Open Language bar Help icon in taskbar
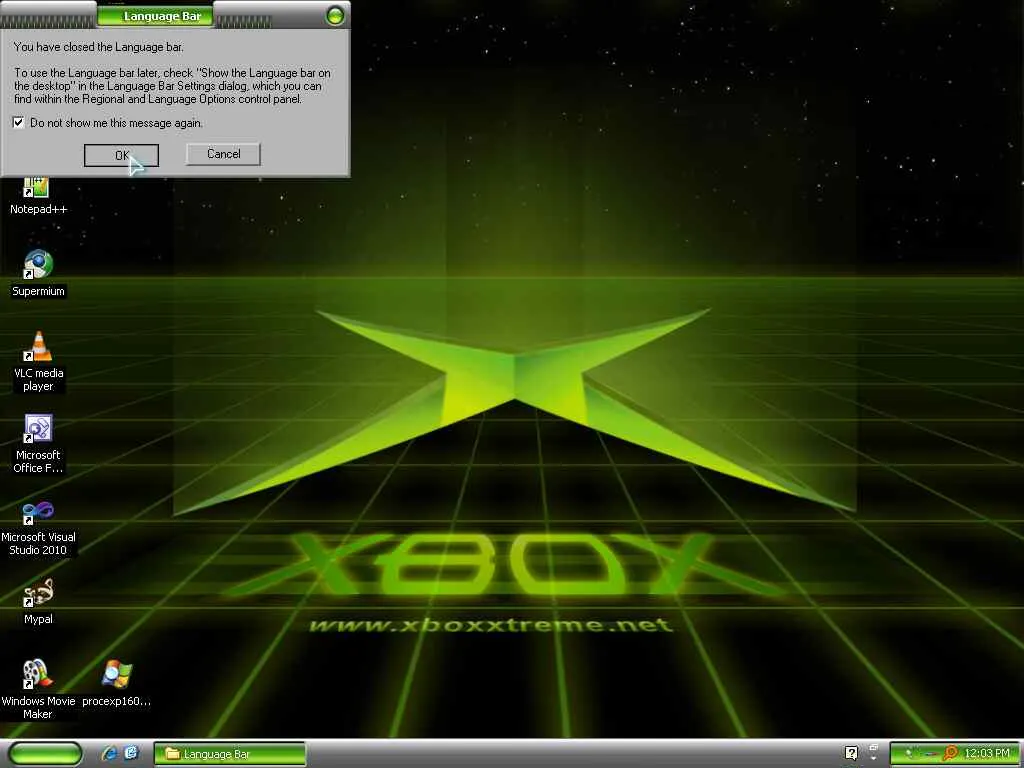 [x=851, y=753]
